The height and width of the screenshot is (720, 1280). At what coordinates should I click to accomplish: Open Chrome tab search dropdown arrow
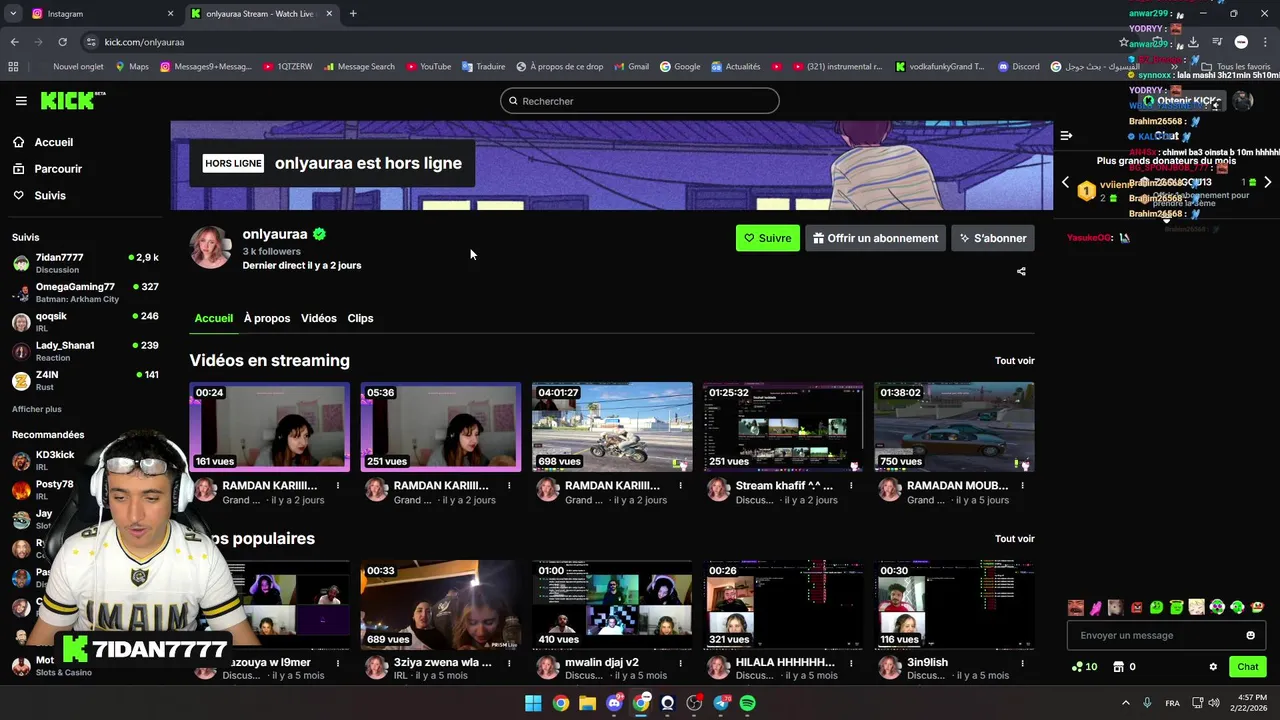(x=13, y=14)
